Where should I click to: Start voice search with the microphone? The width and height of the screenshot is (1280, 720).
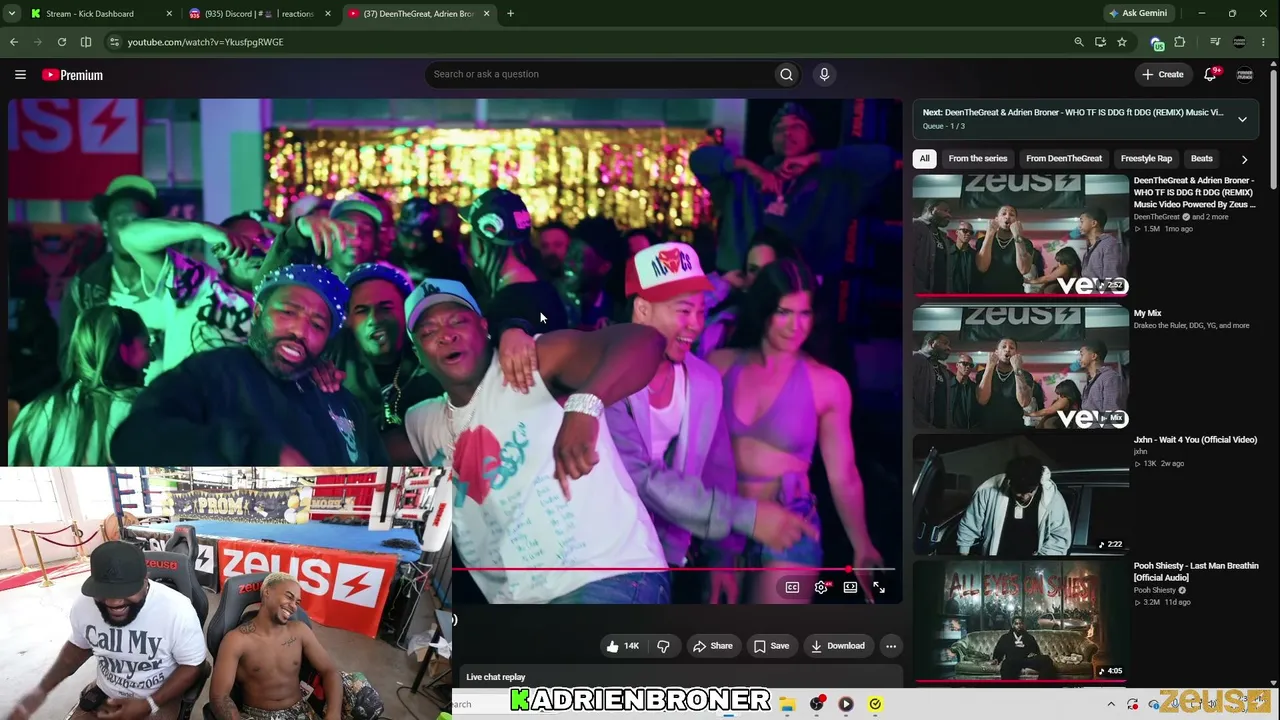pos(824,74)
